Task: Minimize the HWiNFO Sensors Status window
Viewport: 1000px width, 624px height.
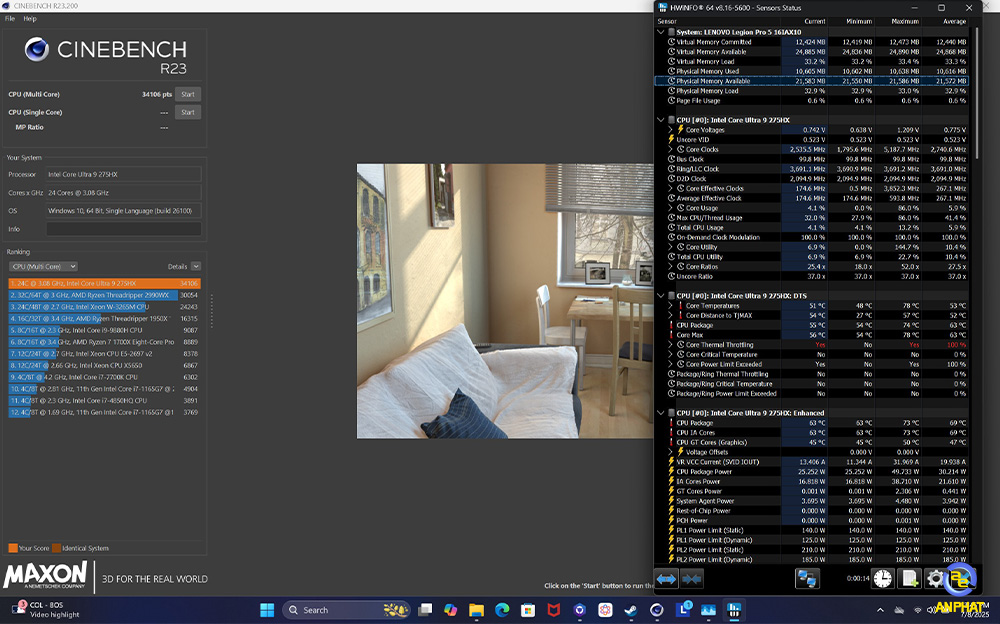Action: point(913,8)
